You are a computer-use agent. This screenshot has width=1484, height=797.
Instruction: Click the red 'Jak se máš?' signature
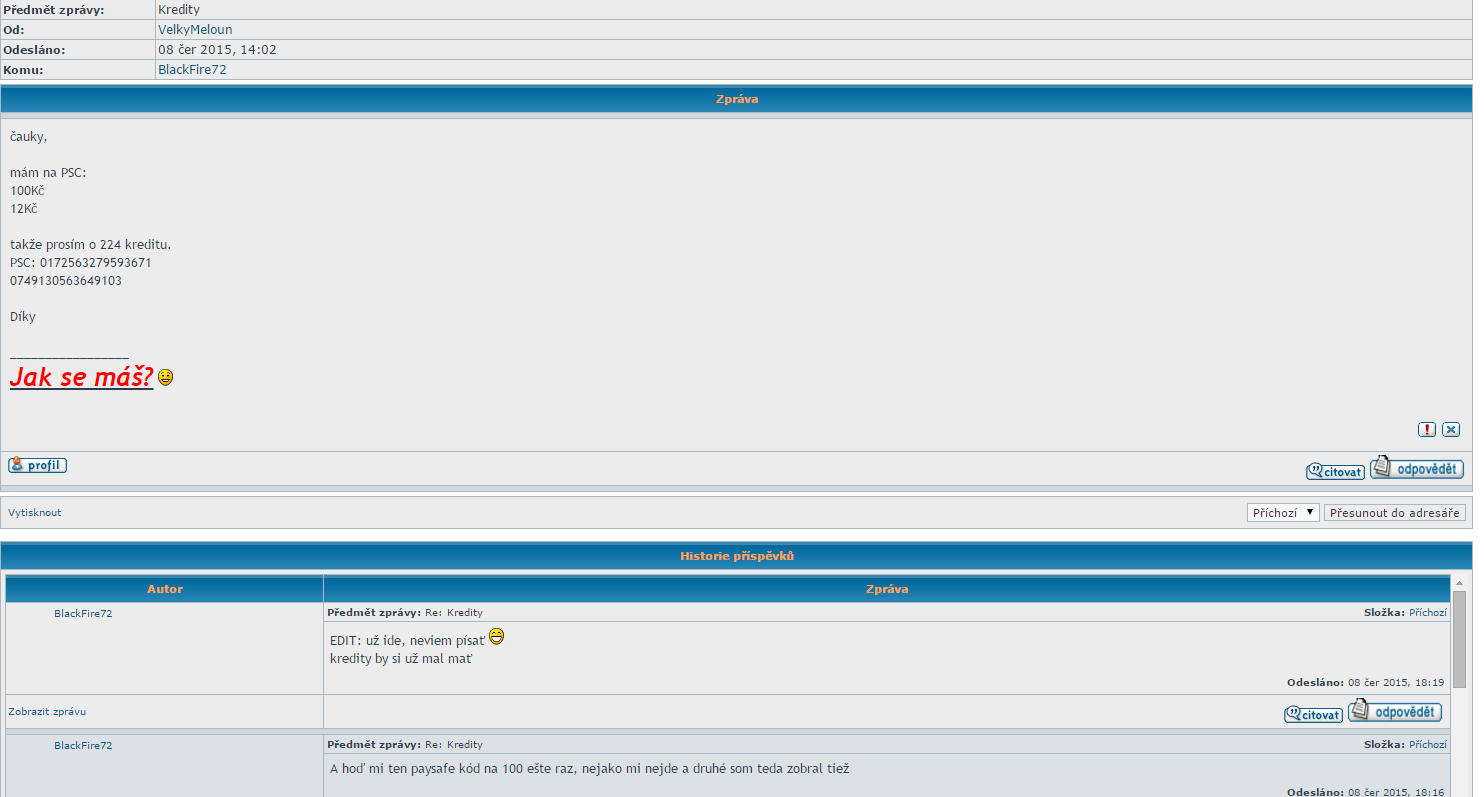(81, 377)
